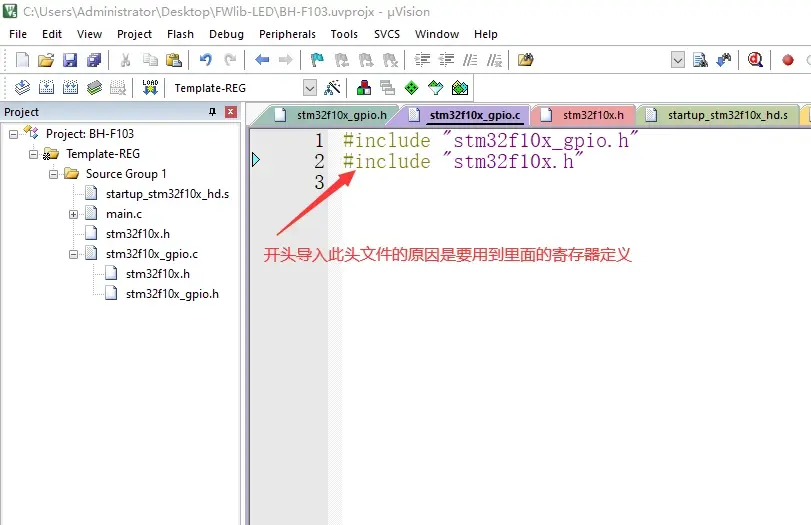Viewport: 811px width, 525px height.
Task: Open the Project menu
Action: [x=134, y=34]
